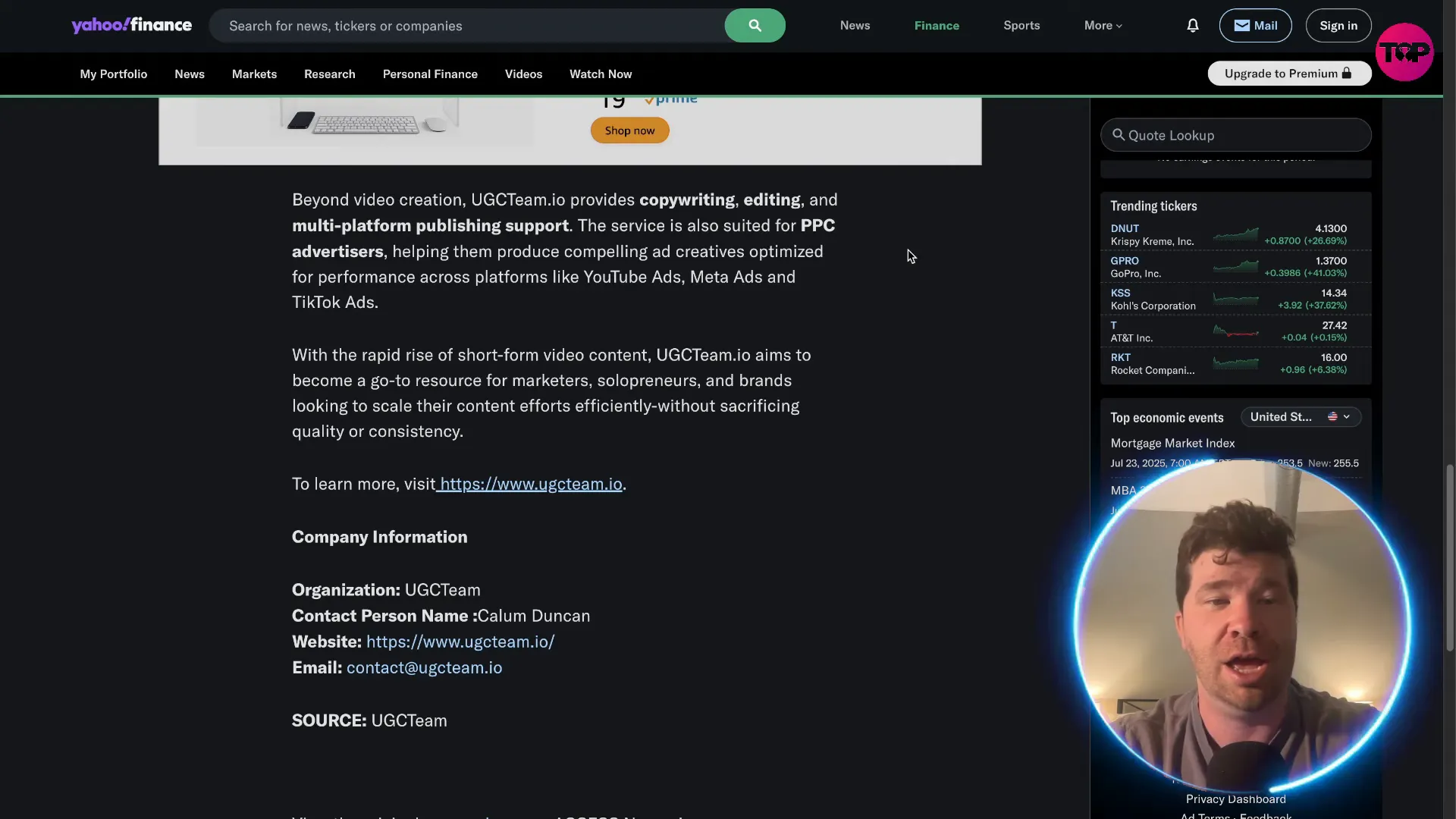The image size is (1456, 819).
Task: Click the Kohl's Corporation price 14.34
Action: tap(1333, 293)
